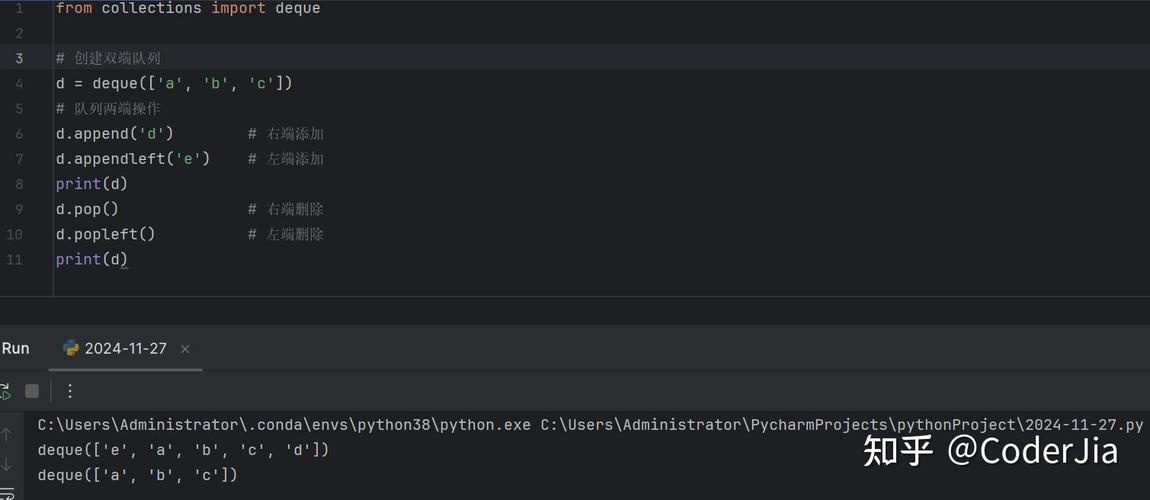The width and height of the screenshot is (1150, 500).
Task: Click the comment '# 右端删除'
Action: tap(285, 209)
